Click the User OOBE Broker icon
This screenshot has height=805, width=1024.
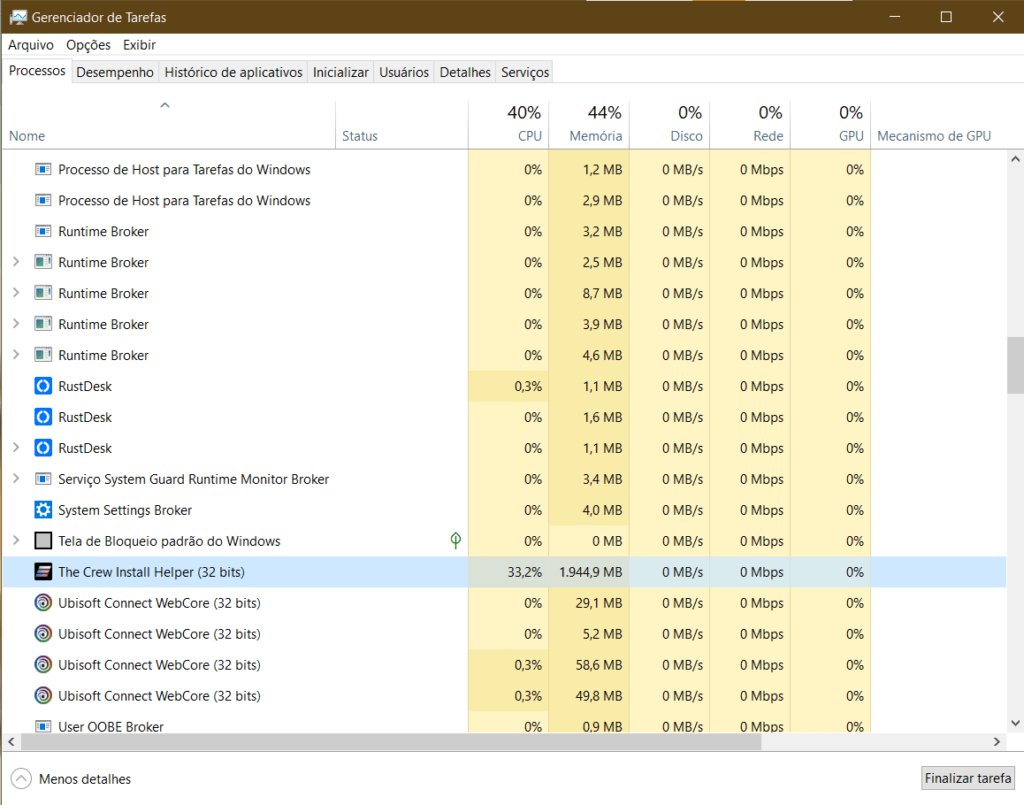pos(43,726)
